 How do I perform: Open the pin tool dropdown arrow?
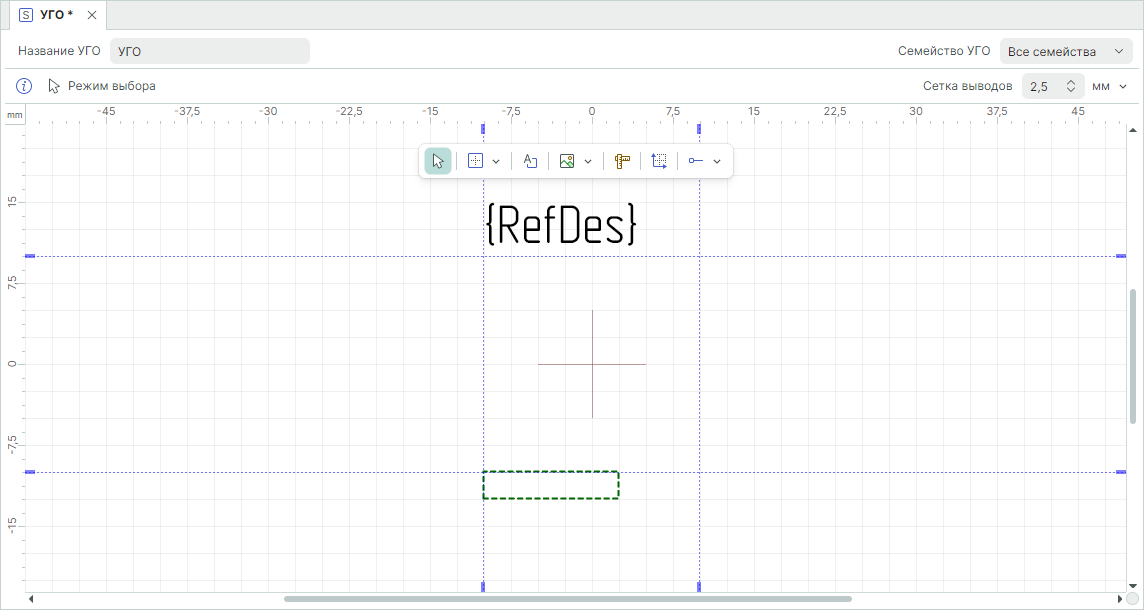[x=717, y=161]
